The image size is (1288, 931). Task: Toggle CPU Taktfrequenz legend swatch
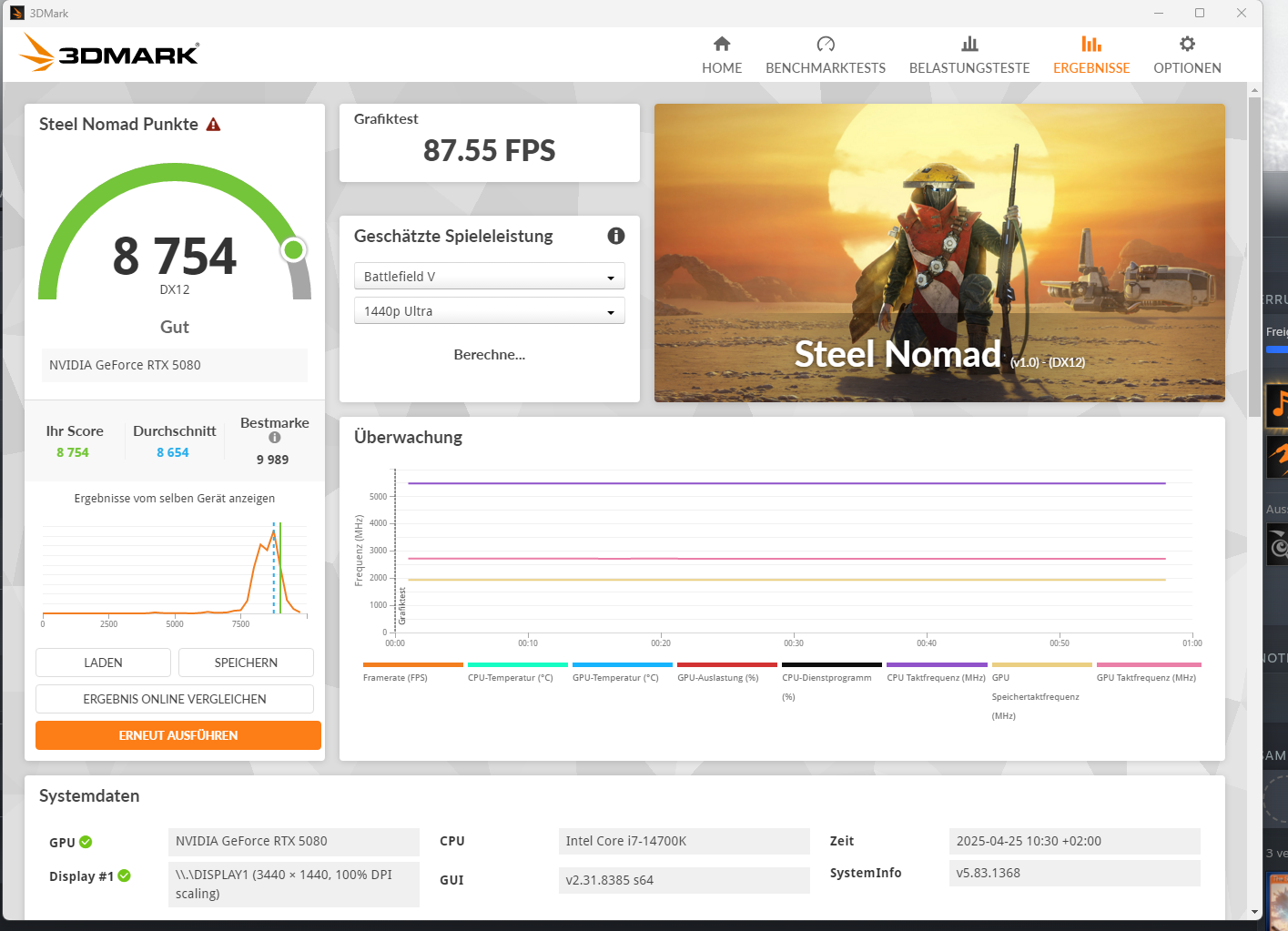[937, 664]
